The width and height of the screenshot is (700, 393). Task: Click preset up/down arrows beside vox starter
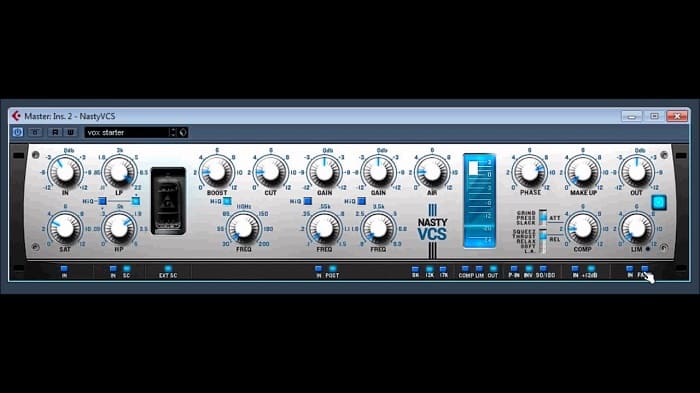point(172,132)
